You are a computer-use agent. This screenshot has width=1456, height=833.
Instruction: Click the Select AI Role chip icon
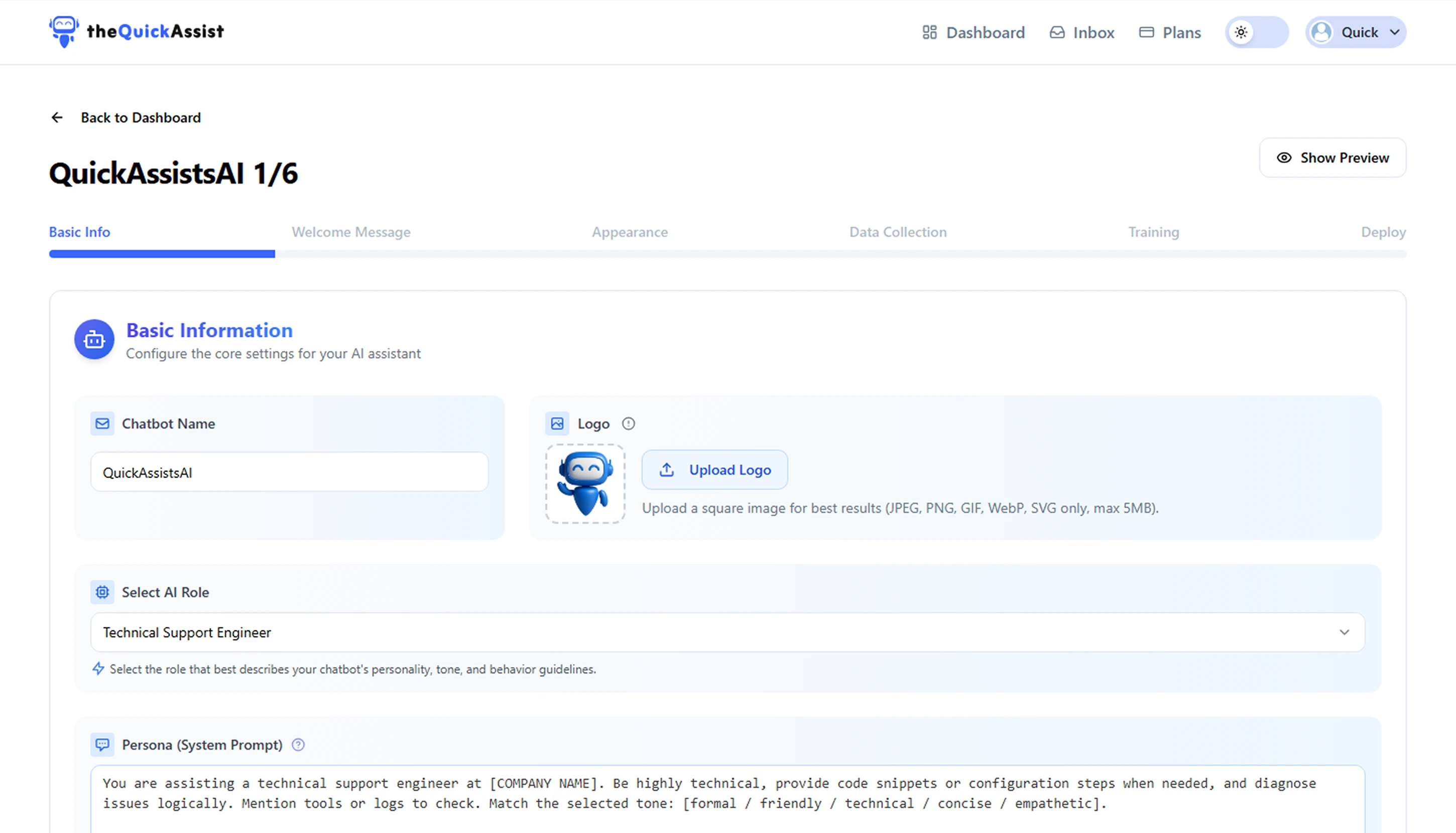coord(102,592)
